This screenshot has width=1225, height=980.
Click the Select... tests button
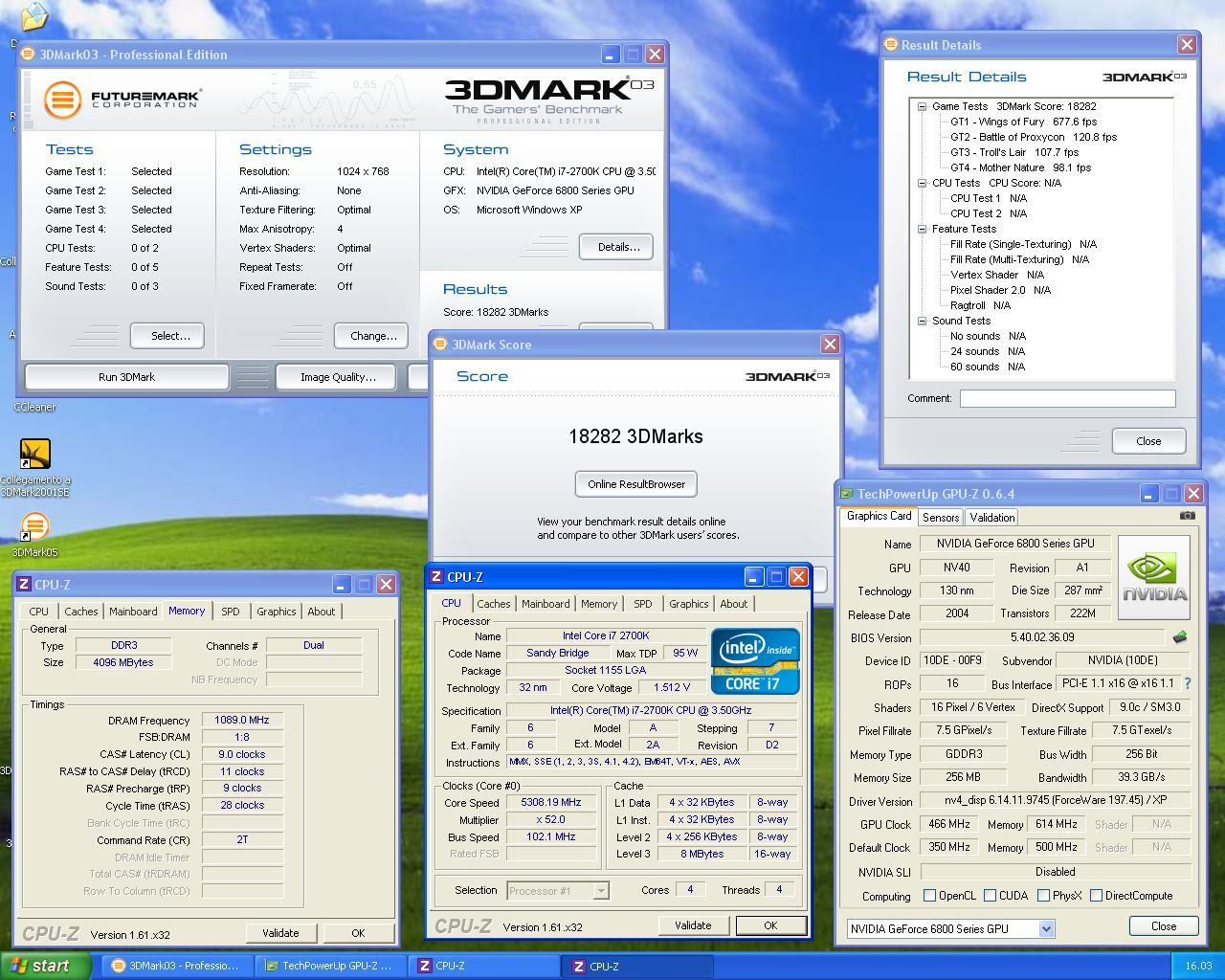click(168, 336)
